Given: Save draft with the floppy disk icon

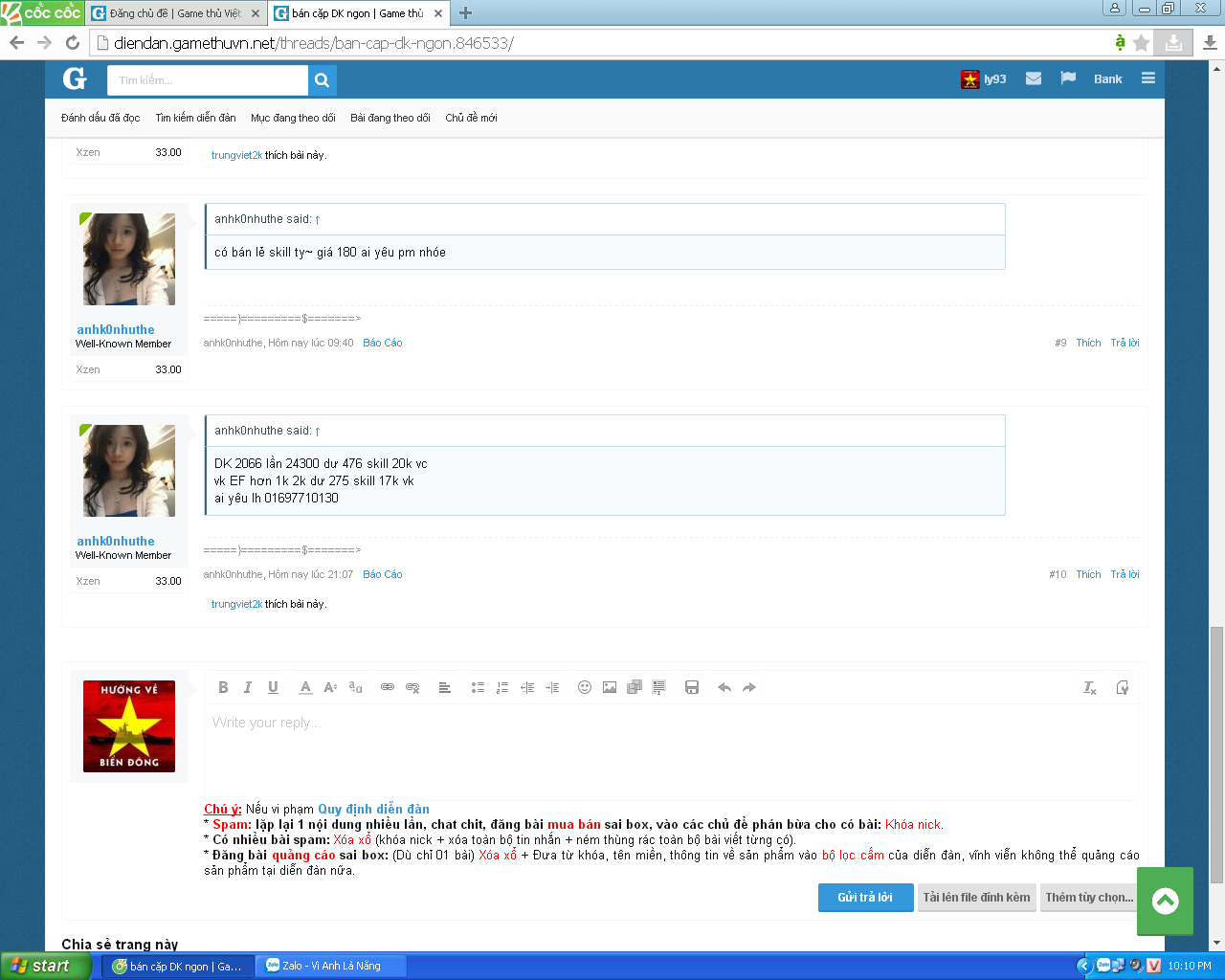Looking at the screenshot, I should pos(692,687).
